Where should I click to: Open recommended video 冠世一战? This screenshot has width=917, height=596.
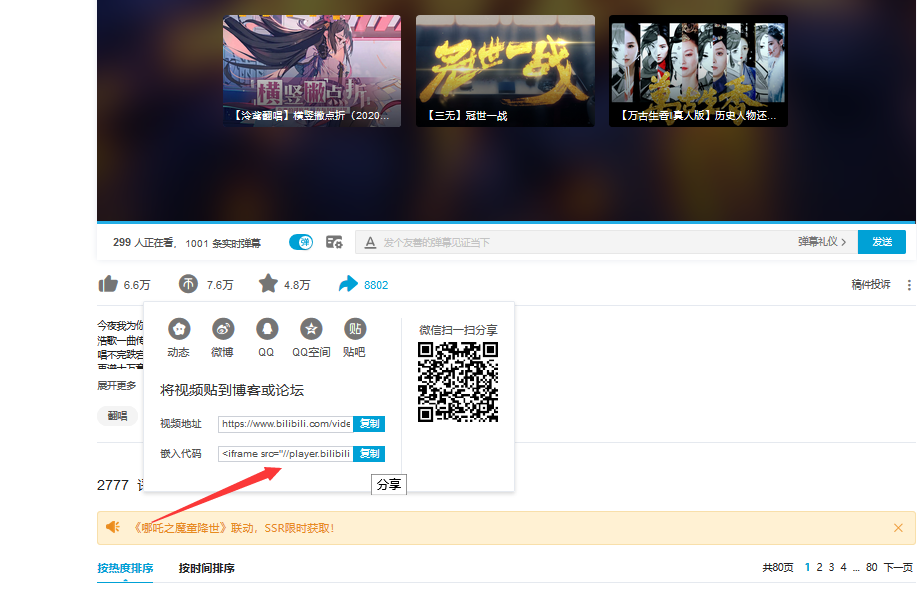click(505, 71)
